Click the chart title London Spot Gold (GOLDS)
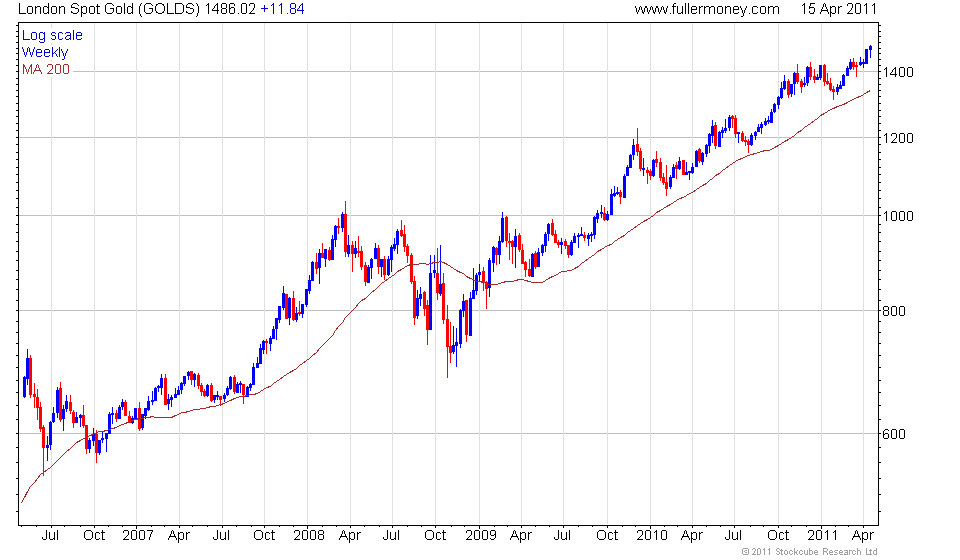This screenshot has width=960, height=560. click(x=109, y=9)
